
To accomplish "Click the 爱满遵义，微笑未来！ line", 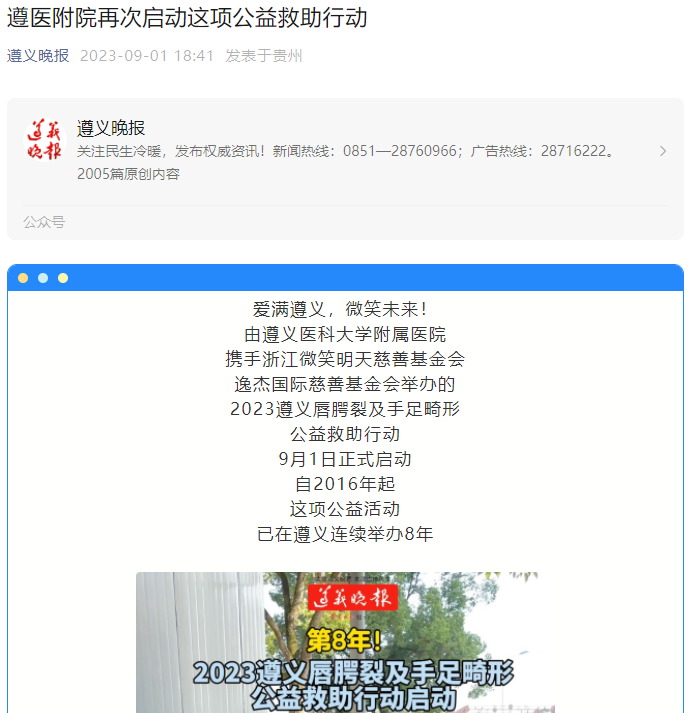I will (x=340, y=309).
